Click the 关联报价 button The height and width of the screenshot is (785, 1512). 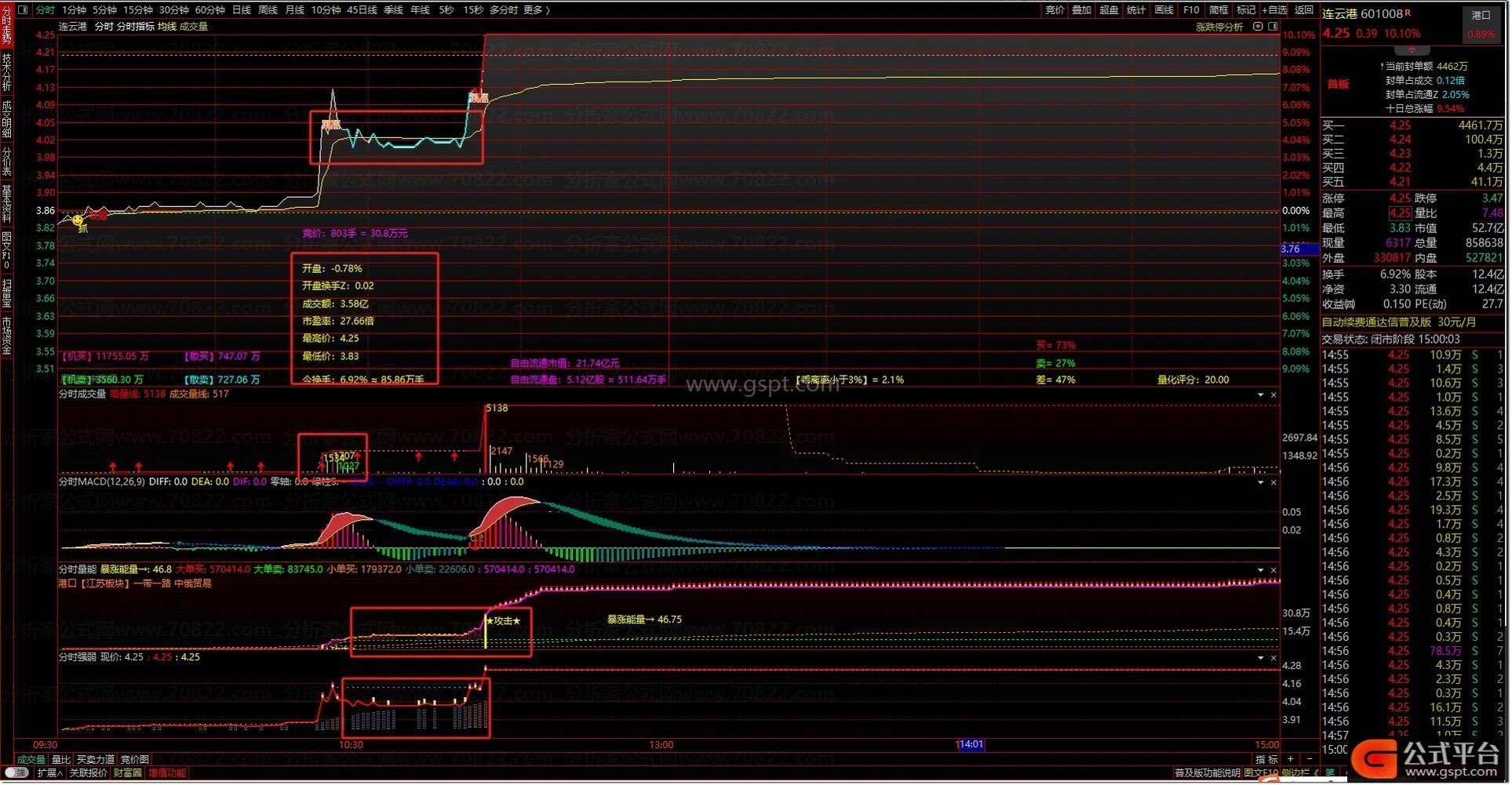(89, 773)
